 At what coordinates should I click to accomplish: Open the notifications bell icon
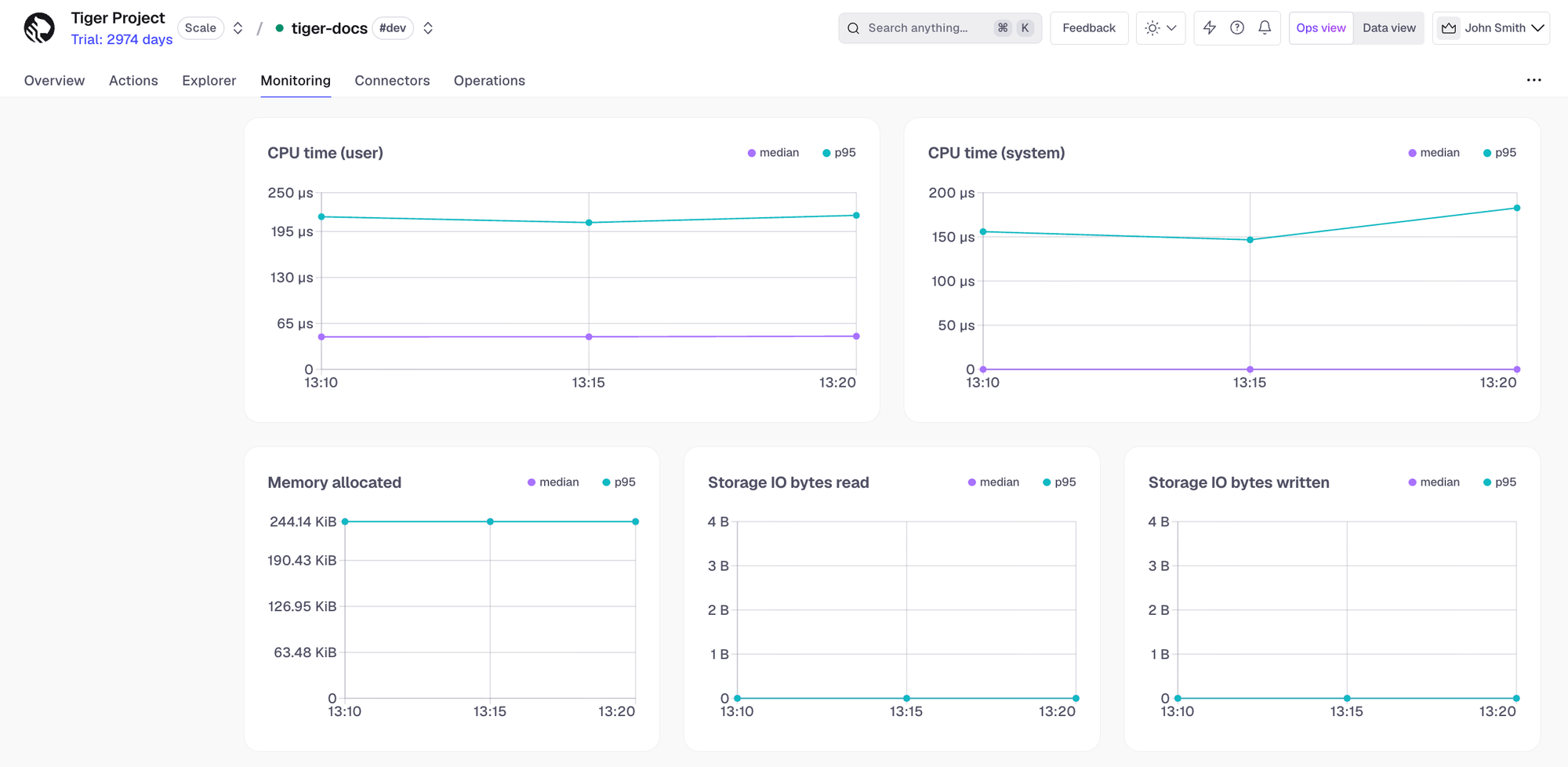[x=1265, y=28]
